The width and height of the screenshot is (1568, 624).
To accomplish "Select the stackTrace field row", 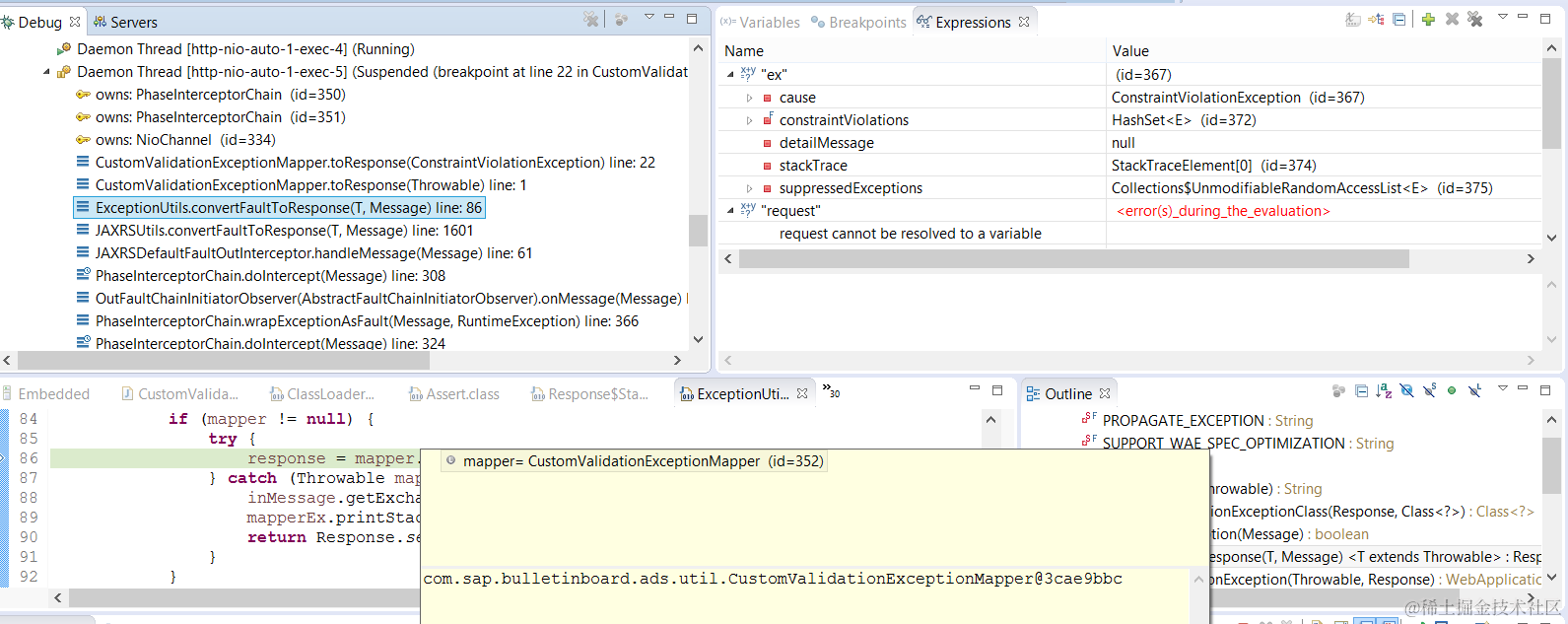I will 1130,166.
